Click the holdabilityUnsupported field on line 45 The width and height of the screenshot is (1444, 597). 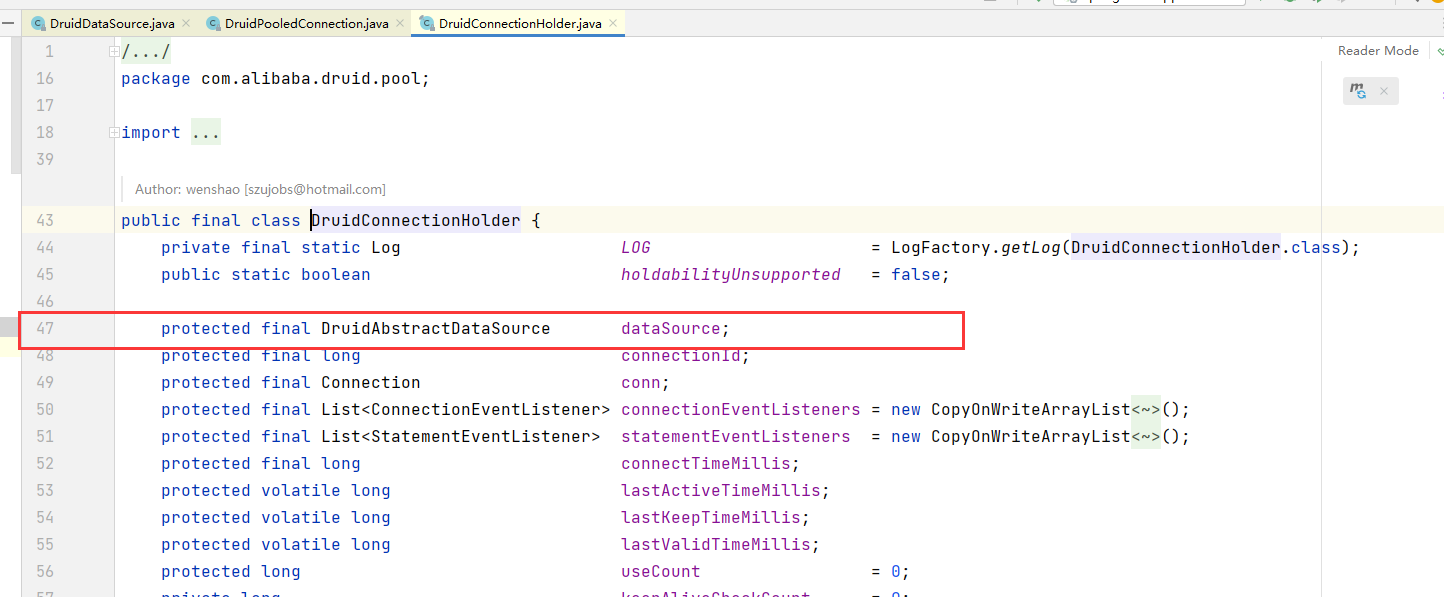click(731, 275)
